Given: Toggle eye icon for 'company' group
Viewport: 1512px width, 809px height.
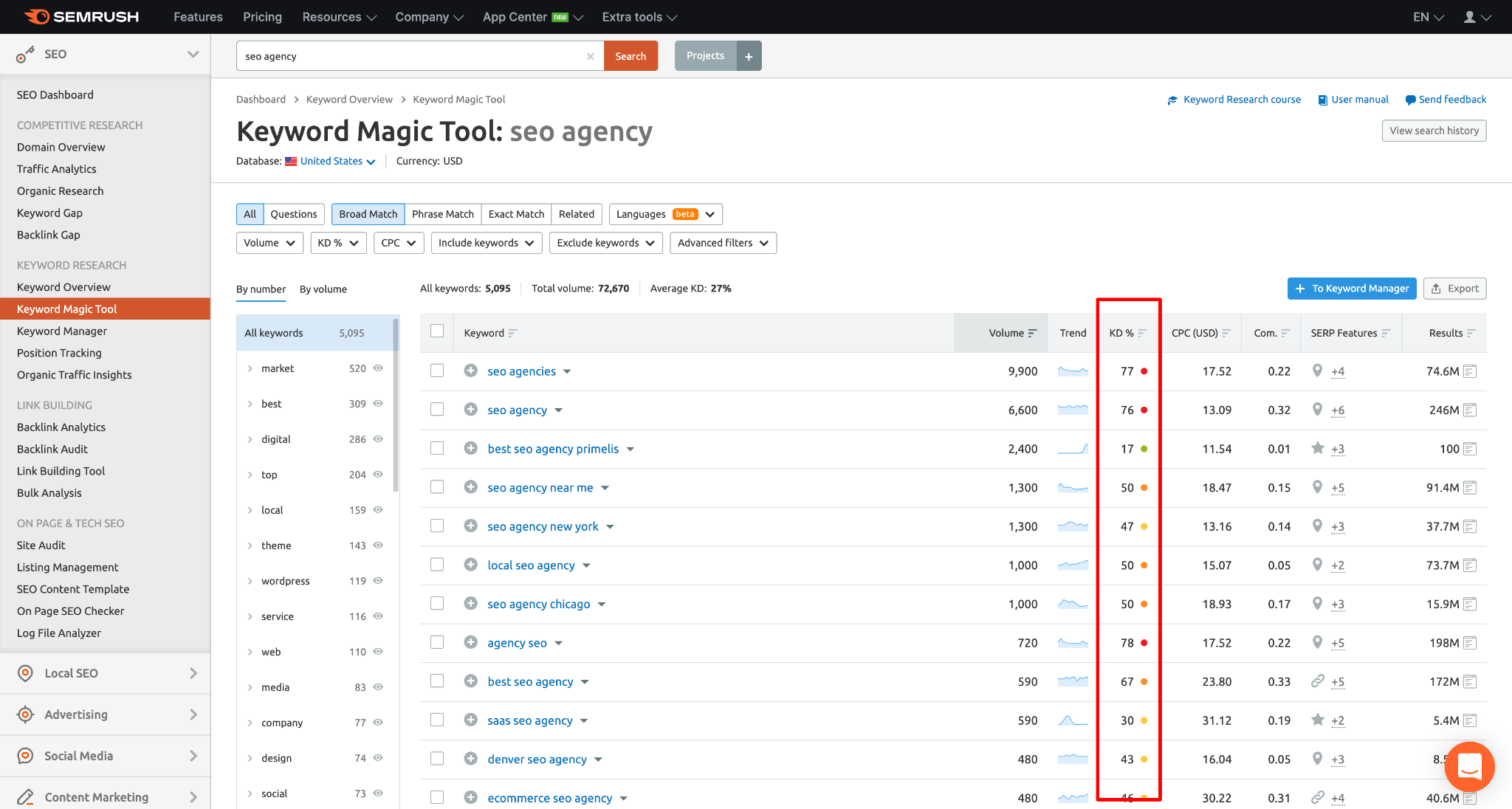Looking at the screenshot, I should click(x=378, y=722).
